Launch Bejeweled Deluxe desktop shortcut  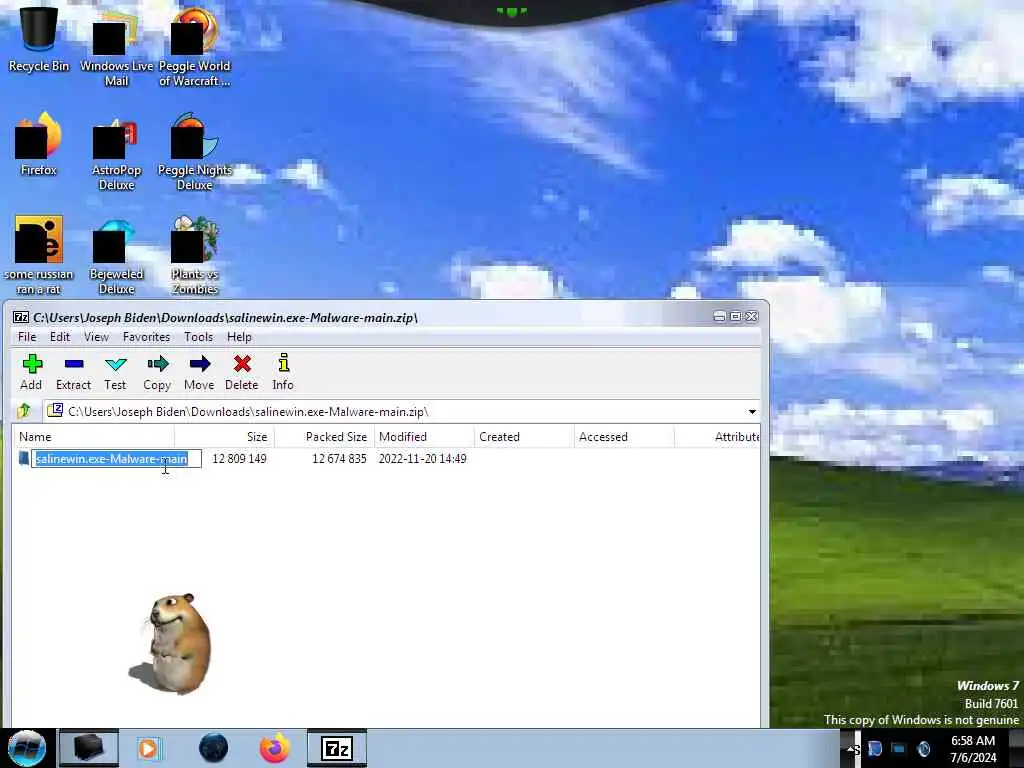116,256
